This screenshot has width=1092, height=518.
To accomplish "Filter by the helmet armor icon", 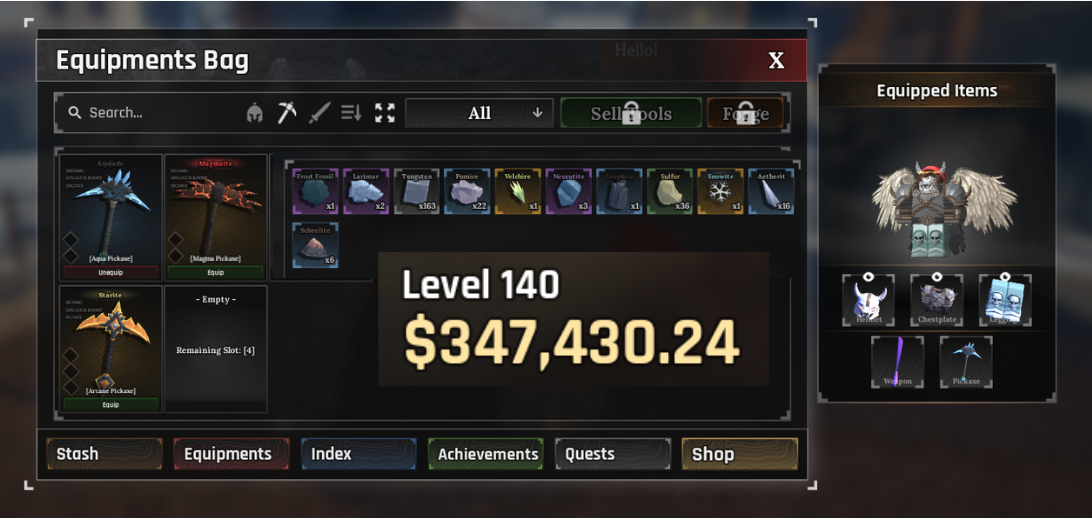I will (255, 113).
